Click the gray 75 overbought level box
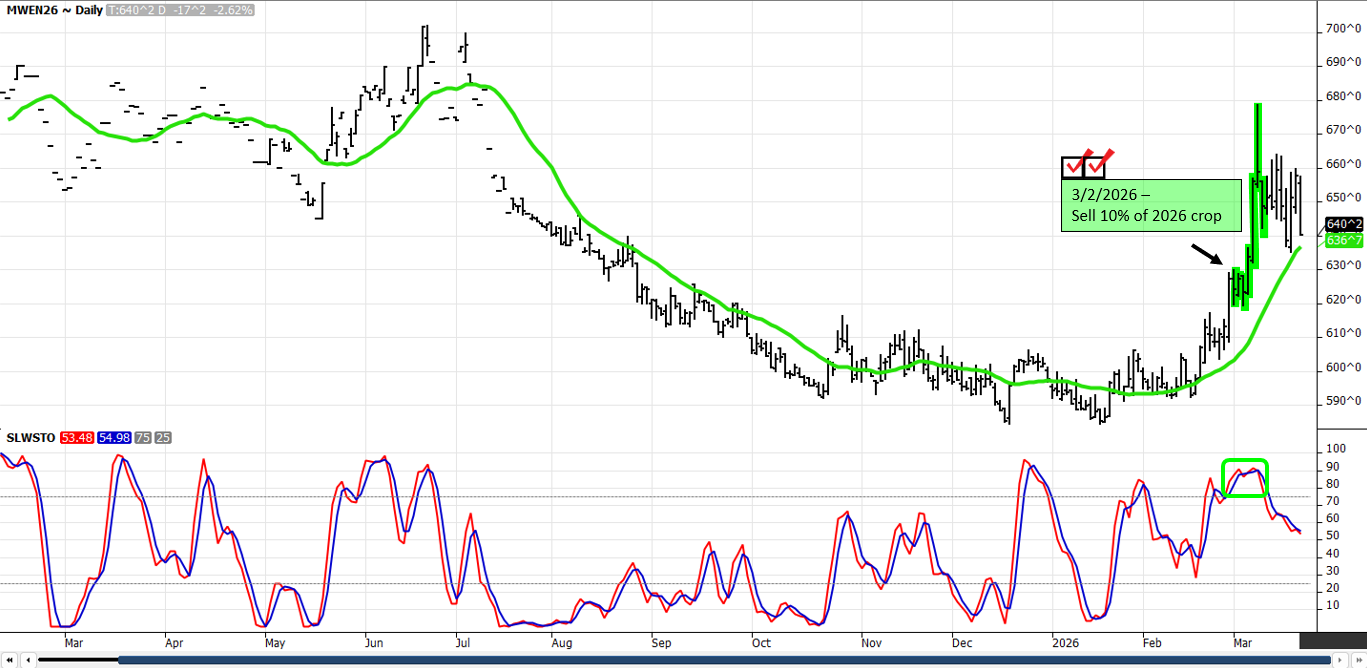Viewport: 1367px width, 668px height. (x=144, y=438)
